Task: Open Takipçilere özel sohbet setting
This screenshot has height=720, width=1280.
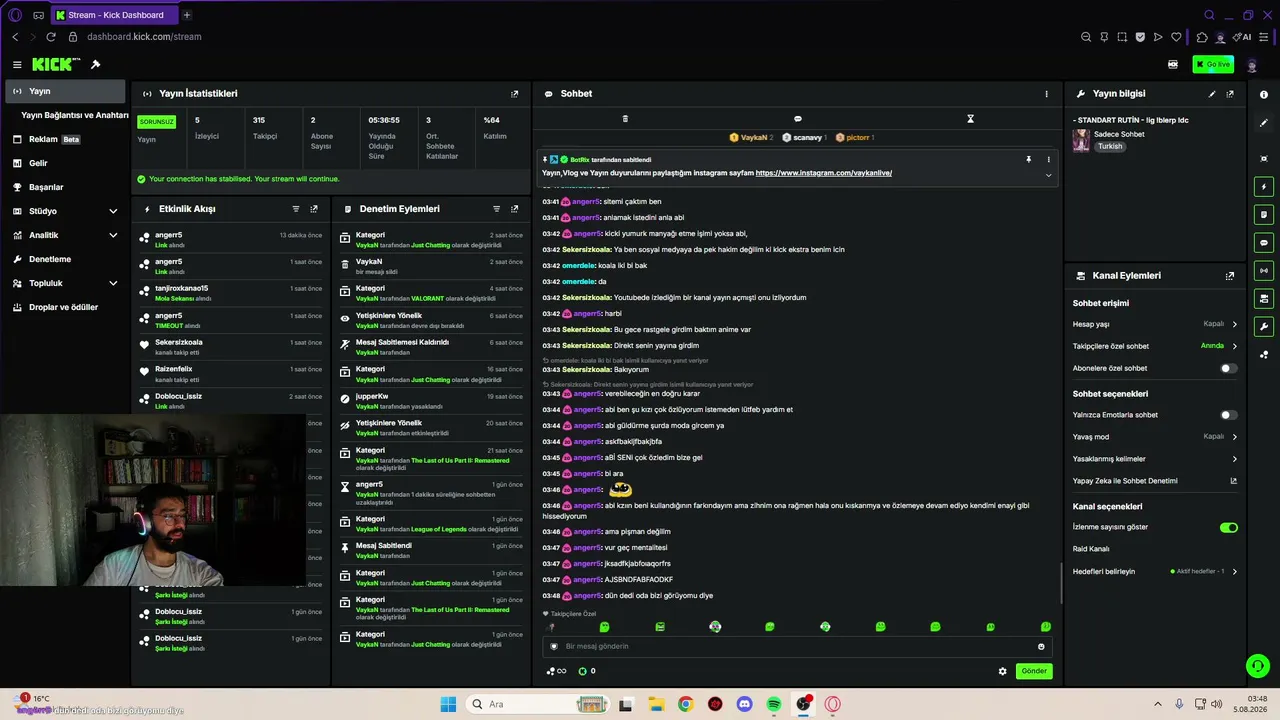Action: [1155, 346]
